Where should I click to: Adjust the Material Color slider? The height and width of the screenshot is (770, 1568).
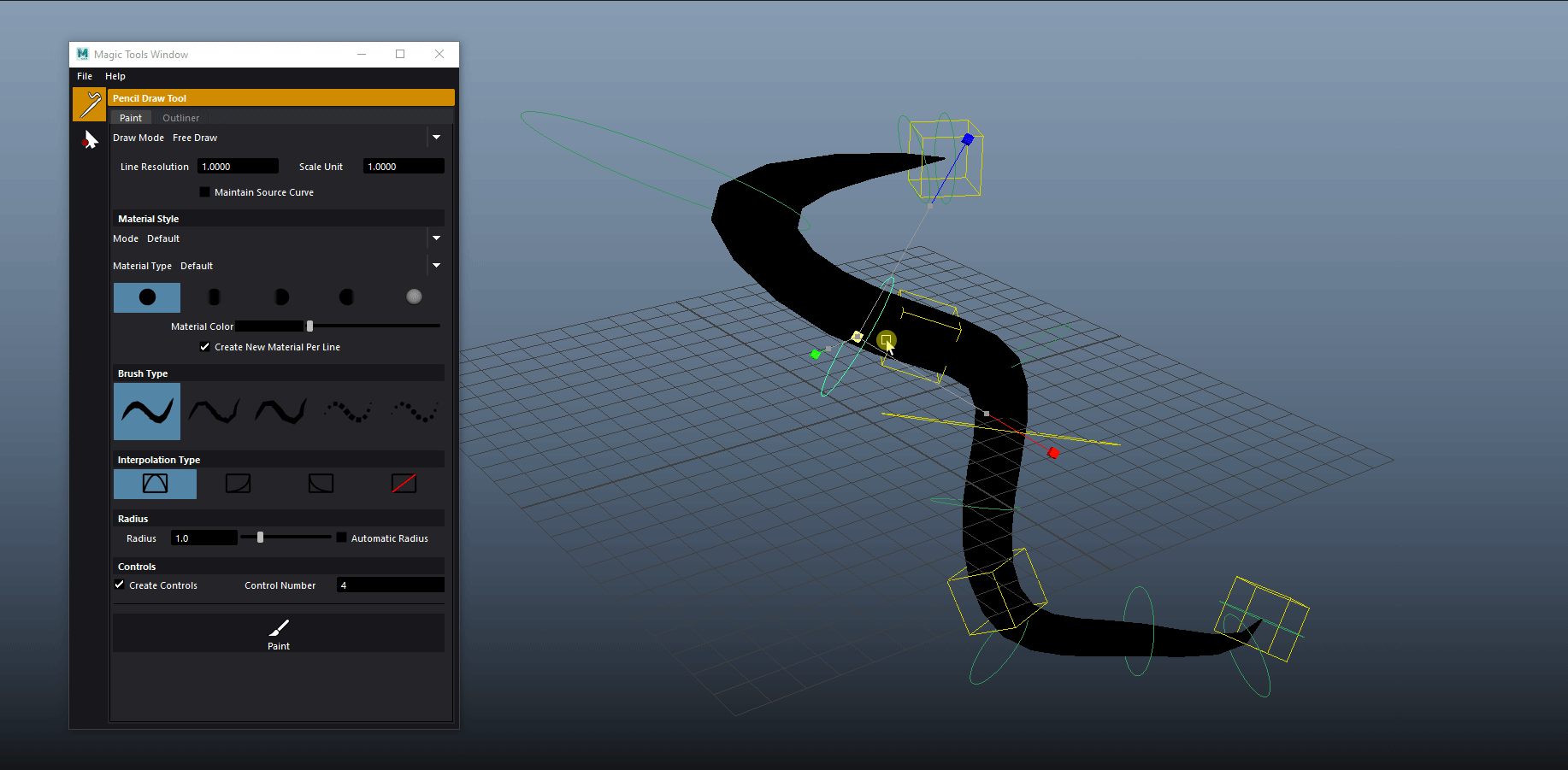tap(309, 326)
